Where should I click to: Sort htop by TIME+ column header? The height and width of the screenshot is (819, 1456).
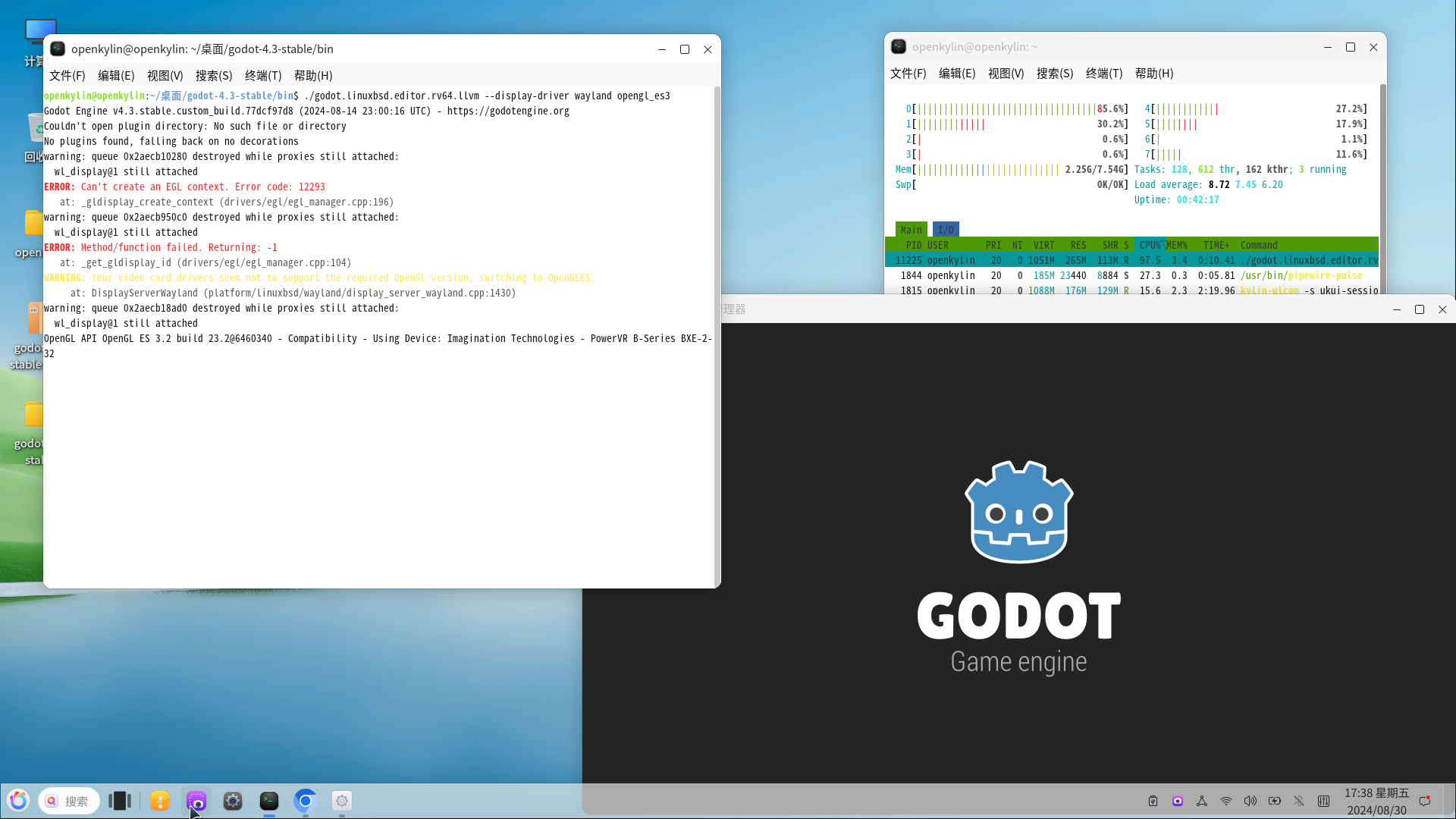click(1216, 245)
